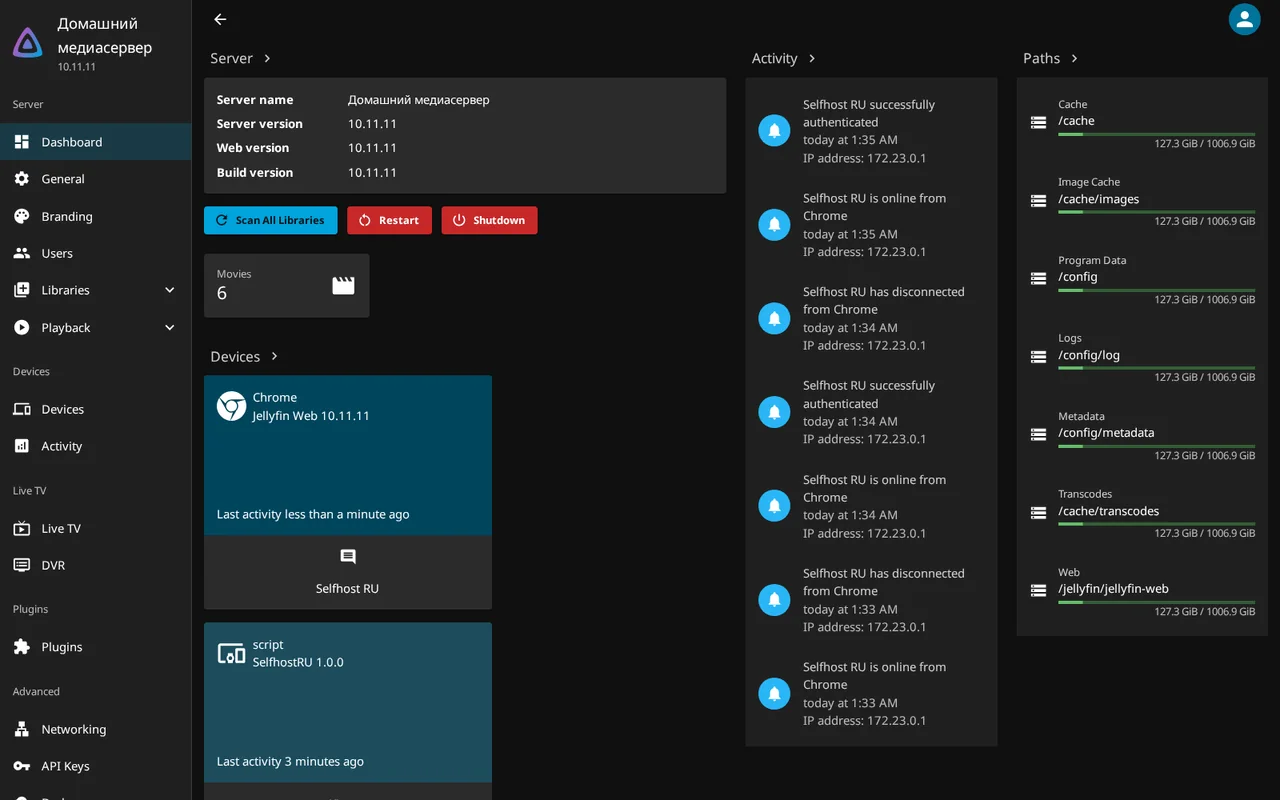Click the storage icon beside /cache path
This screenshot has width=1280, height=800.
click(1038, 122)
